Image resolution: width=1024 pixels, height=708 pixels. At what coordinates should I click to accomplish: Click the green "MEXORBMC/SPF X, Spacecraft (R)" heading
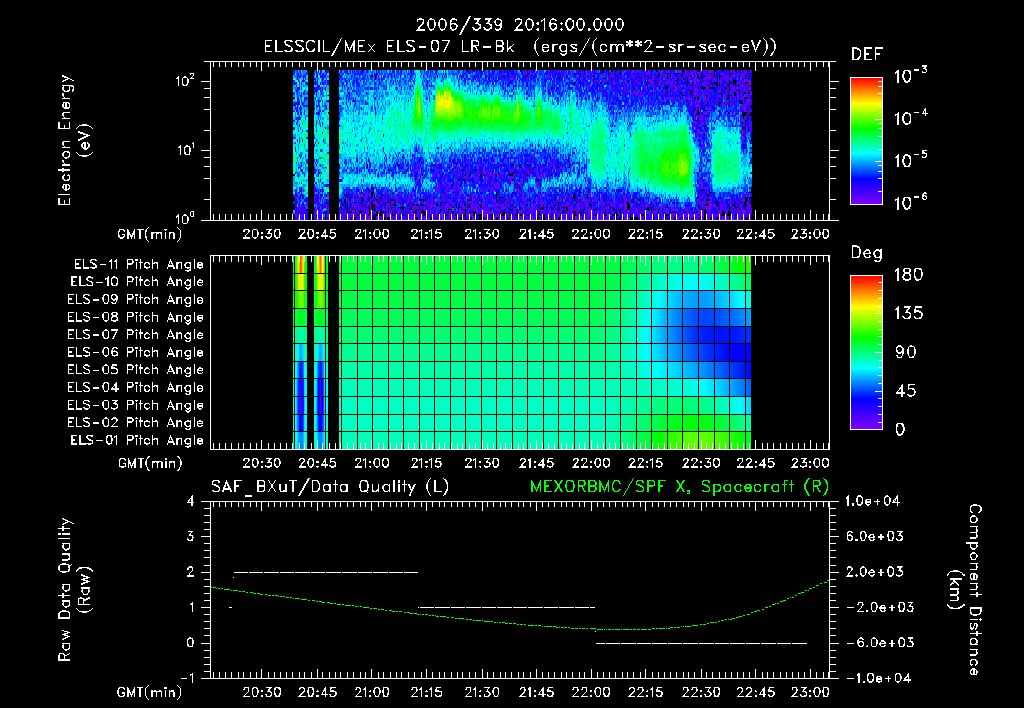[x=679, y=487]
